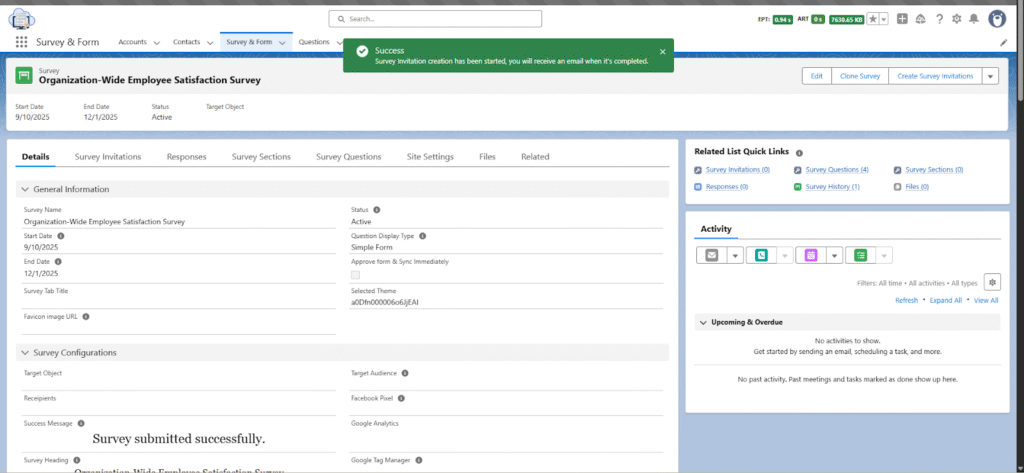
Task: Expand more actions dropdown beside Create Survey Invitations
Action: click(x=990, y=76)
